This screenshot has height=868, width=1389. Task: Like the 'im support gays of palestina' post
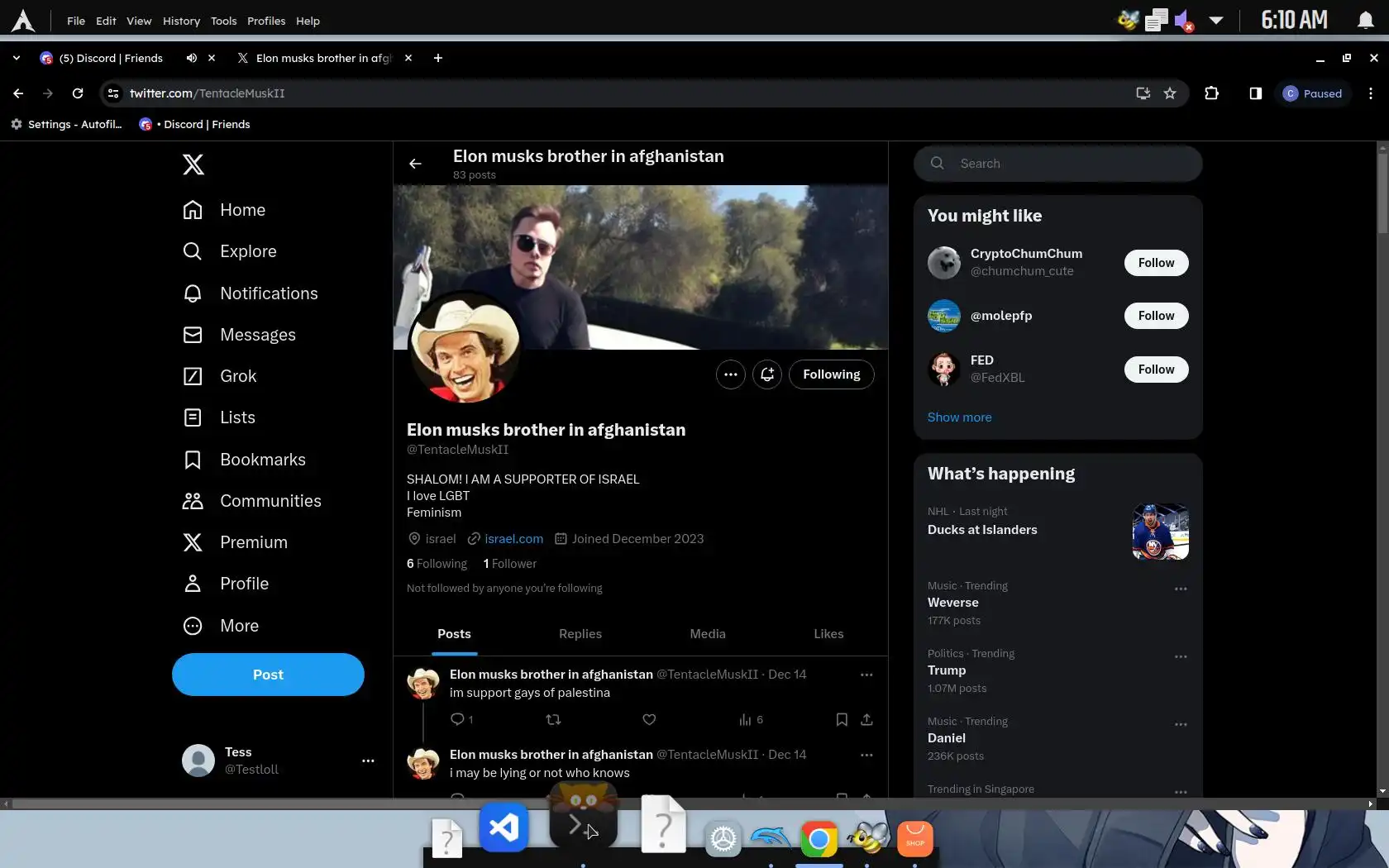tap(649, 719)
